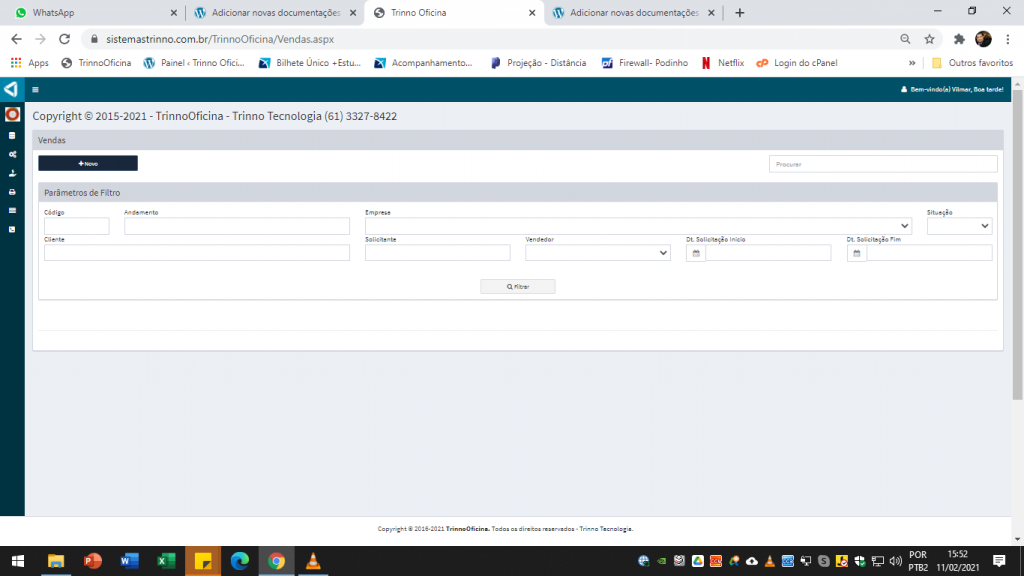This screenshot has height=576, width=1024.
Task: Click the hamburger menu toggle in header
Action: [36, 89]
